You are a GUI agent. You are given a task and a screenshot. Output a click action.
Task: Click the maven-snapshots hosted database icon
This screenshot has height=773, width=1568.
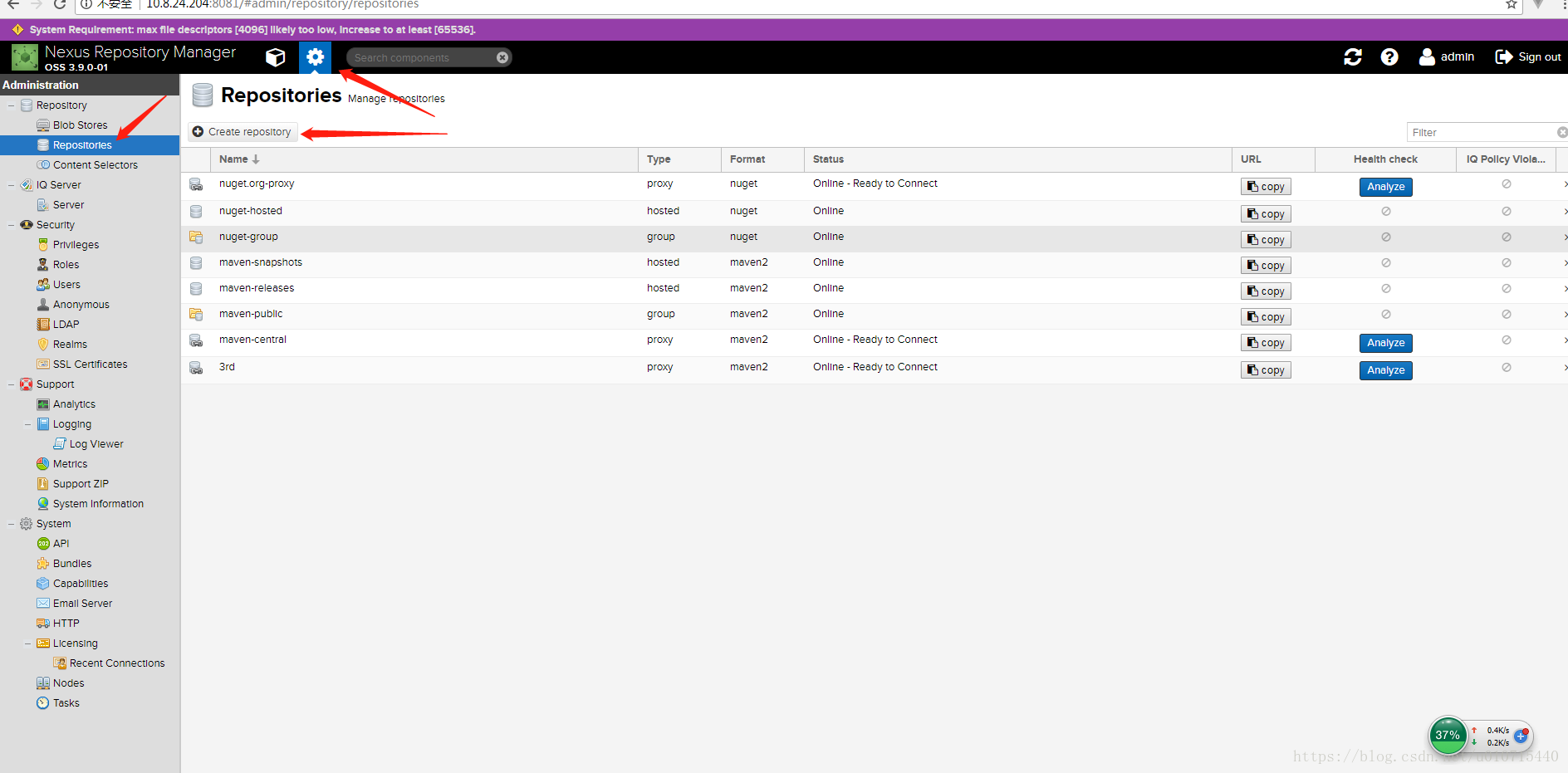click(196, 263)
